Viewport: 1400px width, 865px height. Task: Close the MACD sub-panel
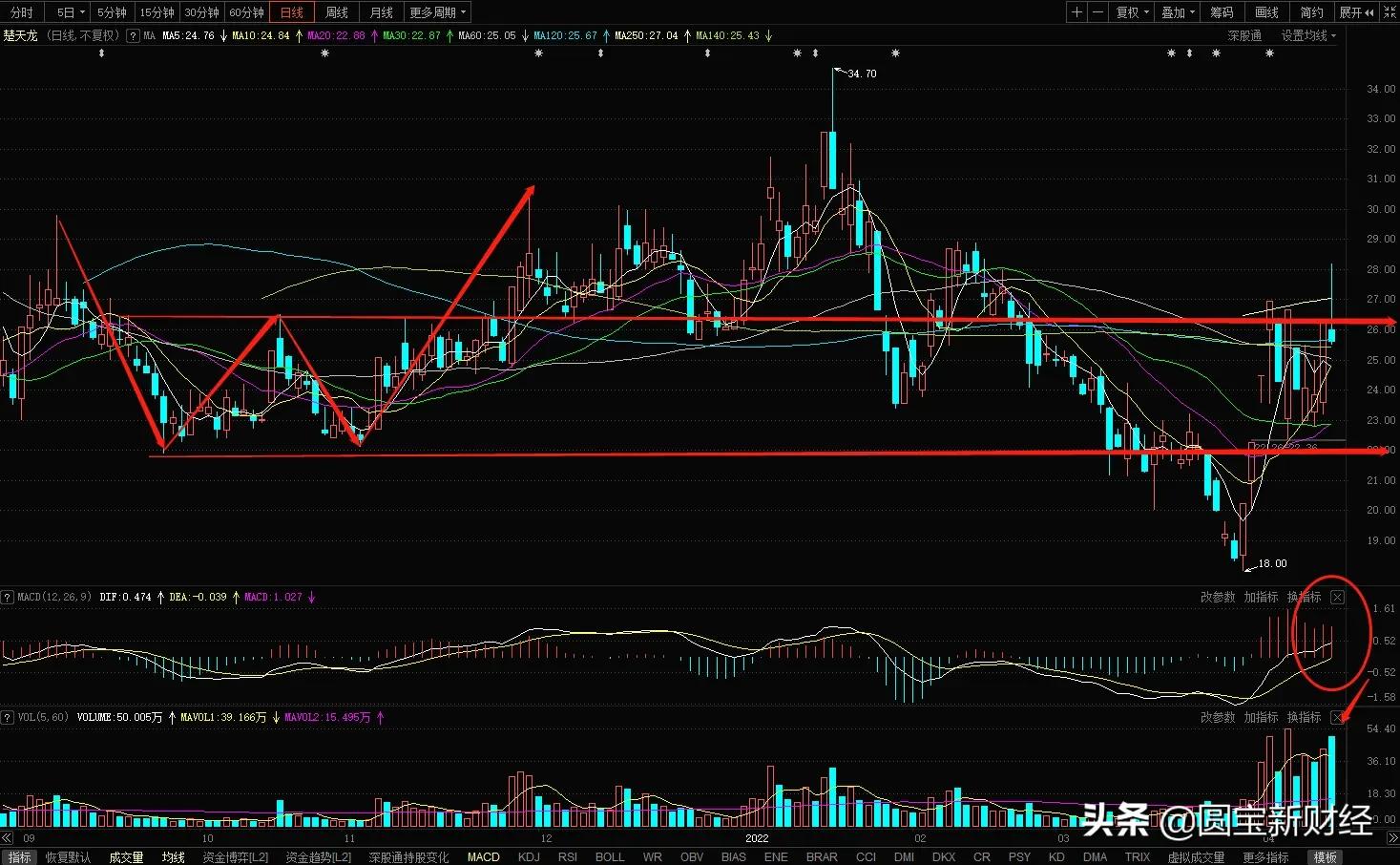coord(1337,597)
